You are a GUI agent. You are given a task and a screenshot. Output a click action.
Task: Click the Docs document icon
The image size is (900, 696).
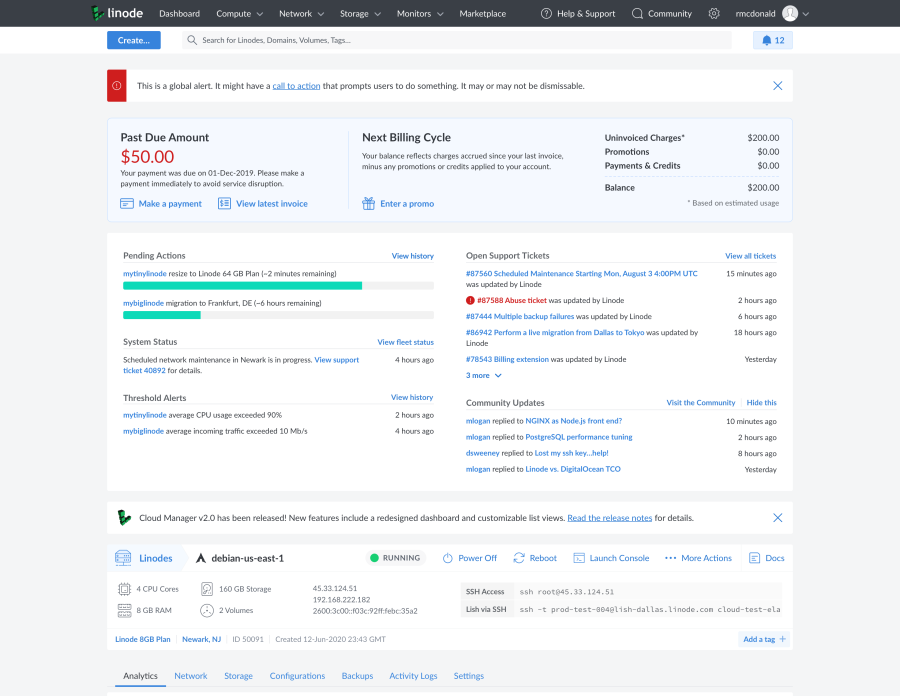(x=754, y=558)
